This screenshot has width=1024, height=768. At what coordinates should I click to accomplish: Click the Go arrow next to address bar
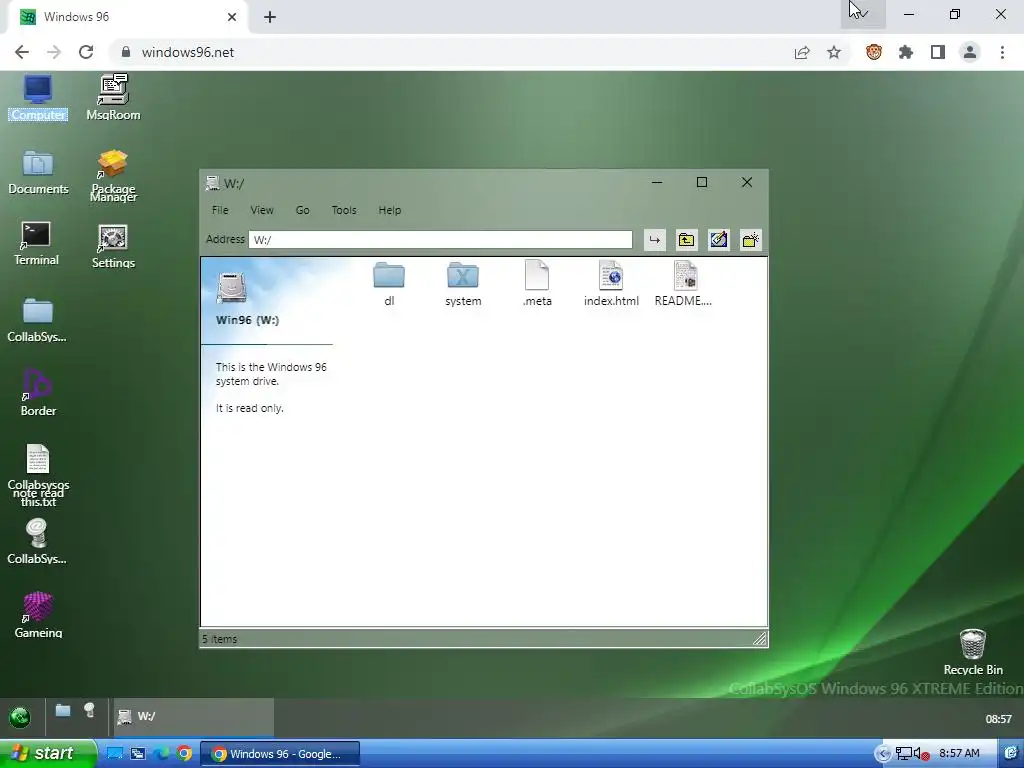[654, 240]
